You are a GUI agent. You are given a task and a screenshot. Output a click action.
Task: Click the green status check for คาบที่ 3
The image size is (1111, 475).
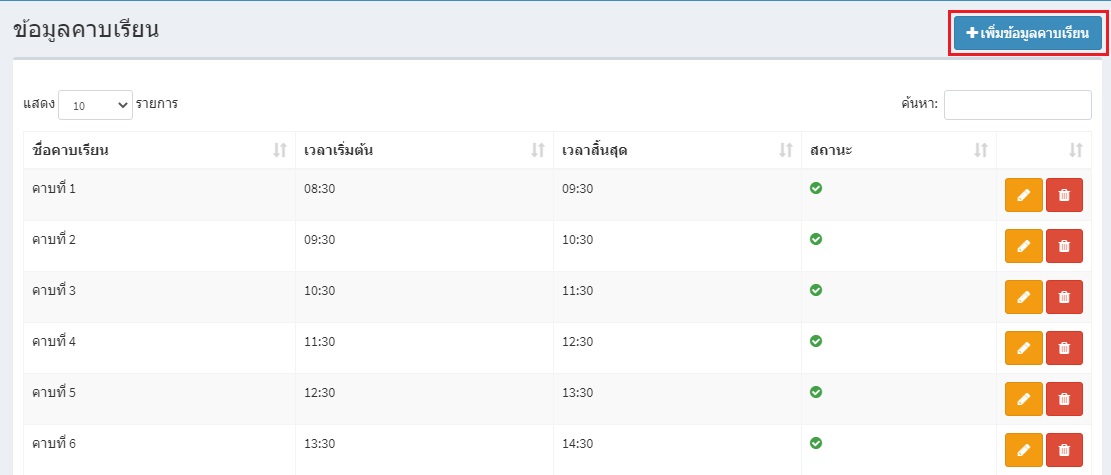[816, 290]
